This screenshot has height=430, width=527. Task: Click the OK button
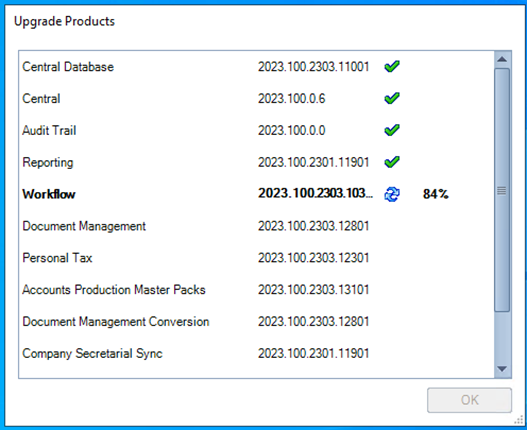(x=469, y=400)
